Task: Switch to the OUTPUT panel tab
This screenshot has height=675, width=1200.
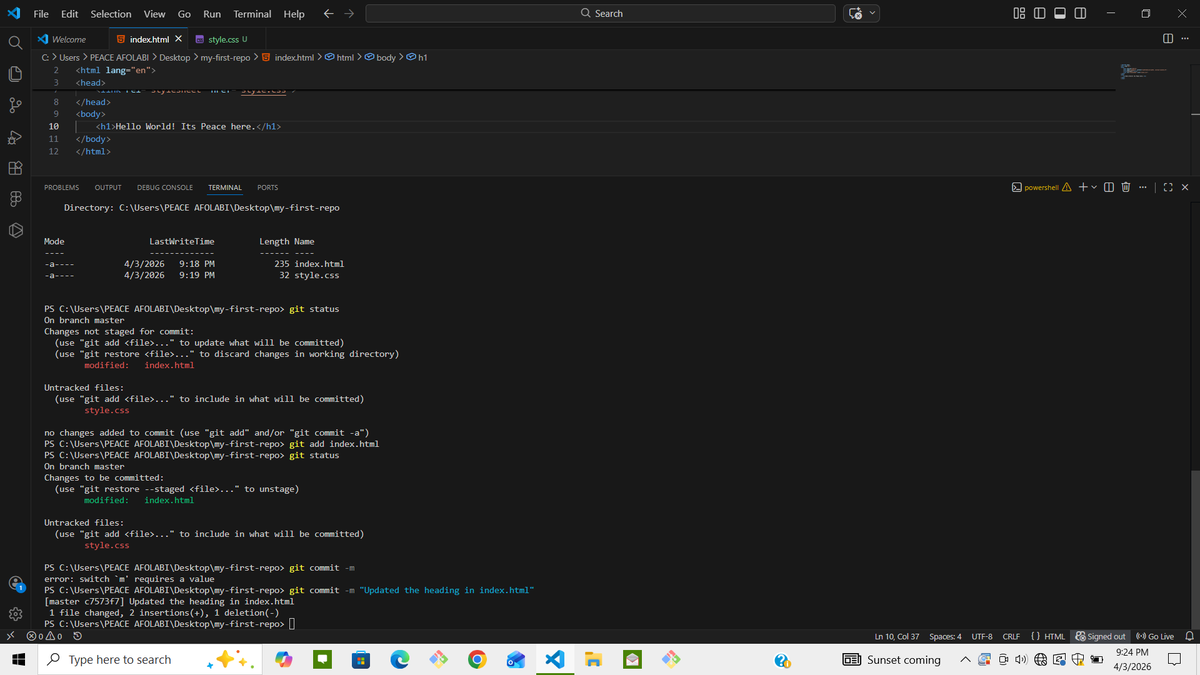Action: (x=108, y=187)
